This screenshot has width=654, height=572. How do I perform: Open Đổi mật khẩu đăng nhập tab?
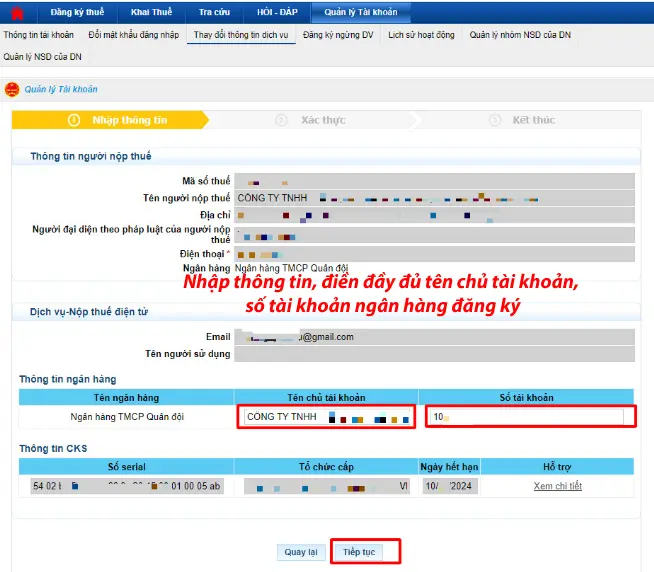(133, 35)
